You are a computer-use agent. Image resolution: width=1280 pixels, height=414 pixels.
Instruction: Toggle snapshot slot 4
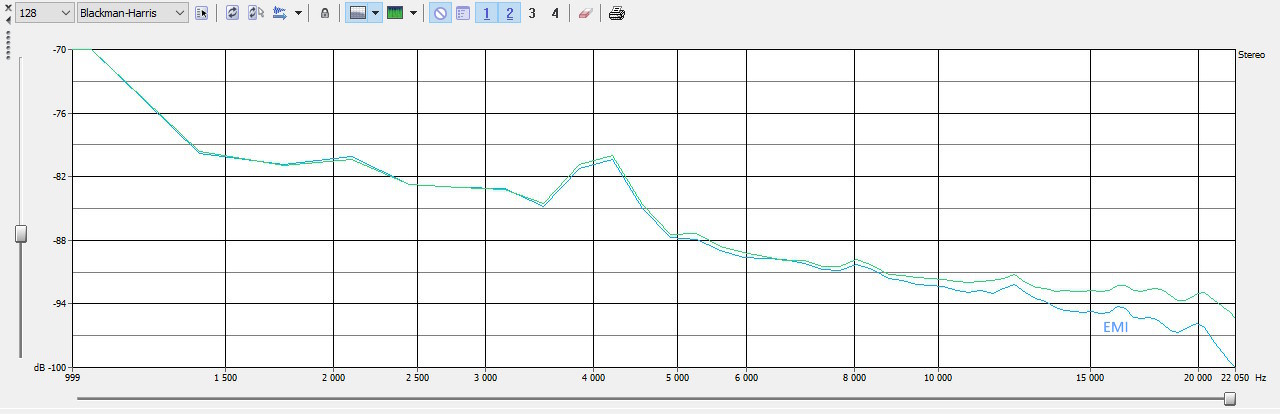pos(555,13)
